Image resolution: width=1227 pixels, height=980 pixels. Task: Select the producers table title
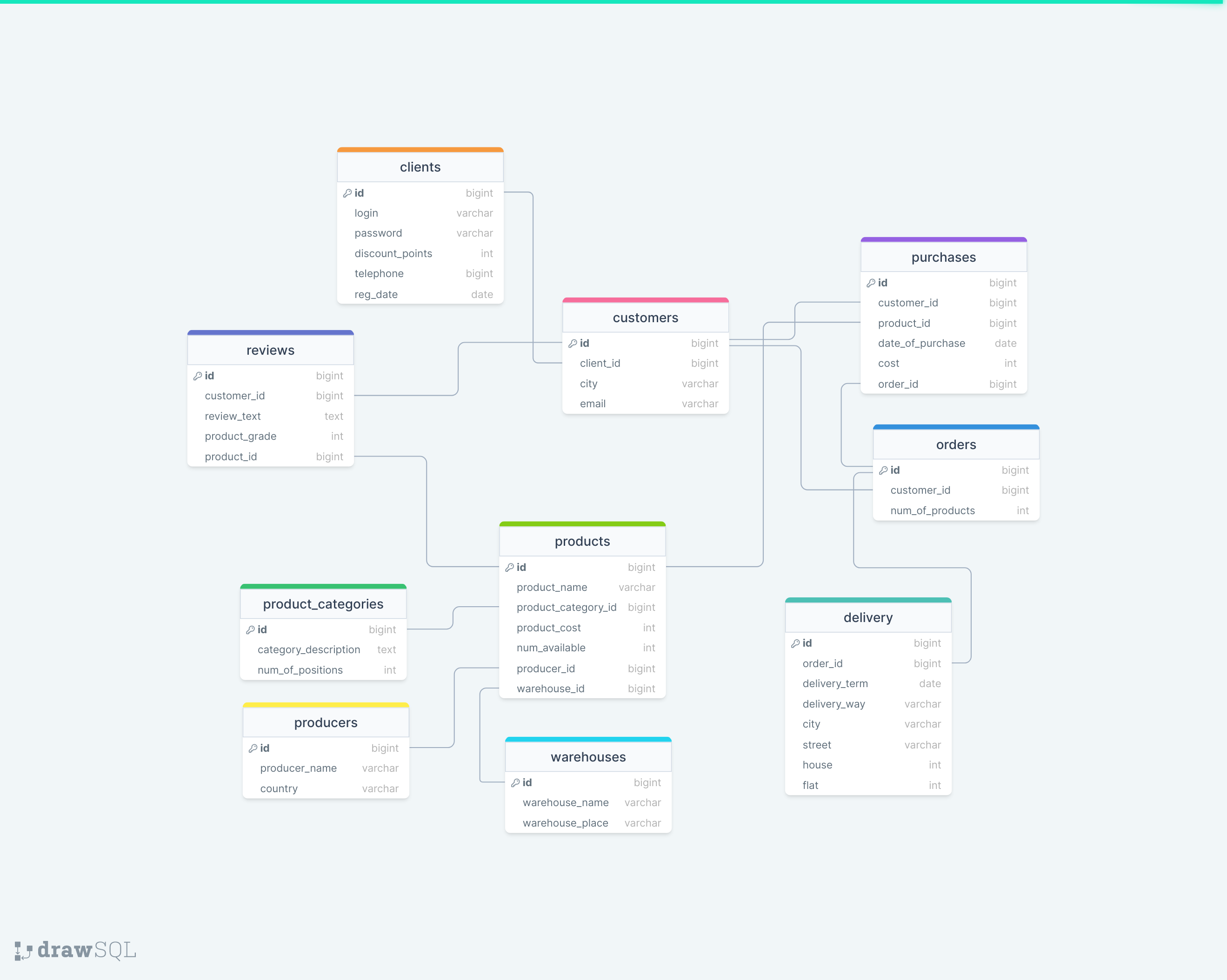326,723
